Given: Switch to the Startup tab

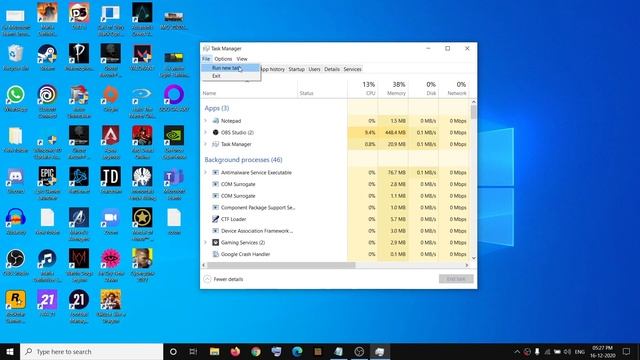Looking at the screenshot, I should [x=297, y=69].
